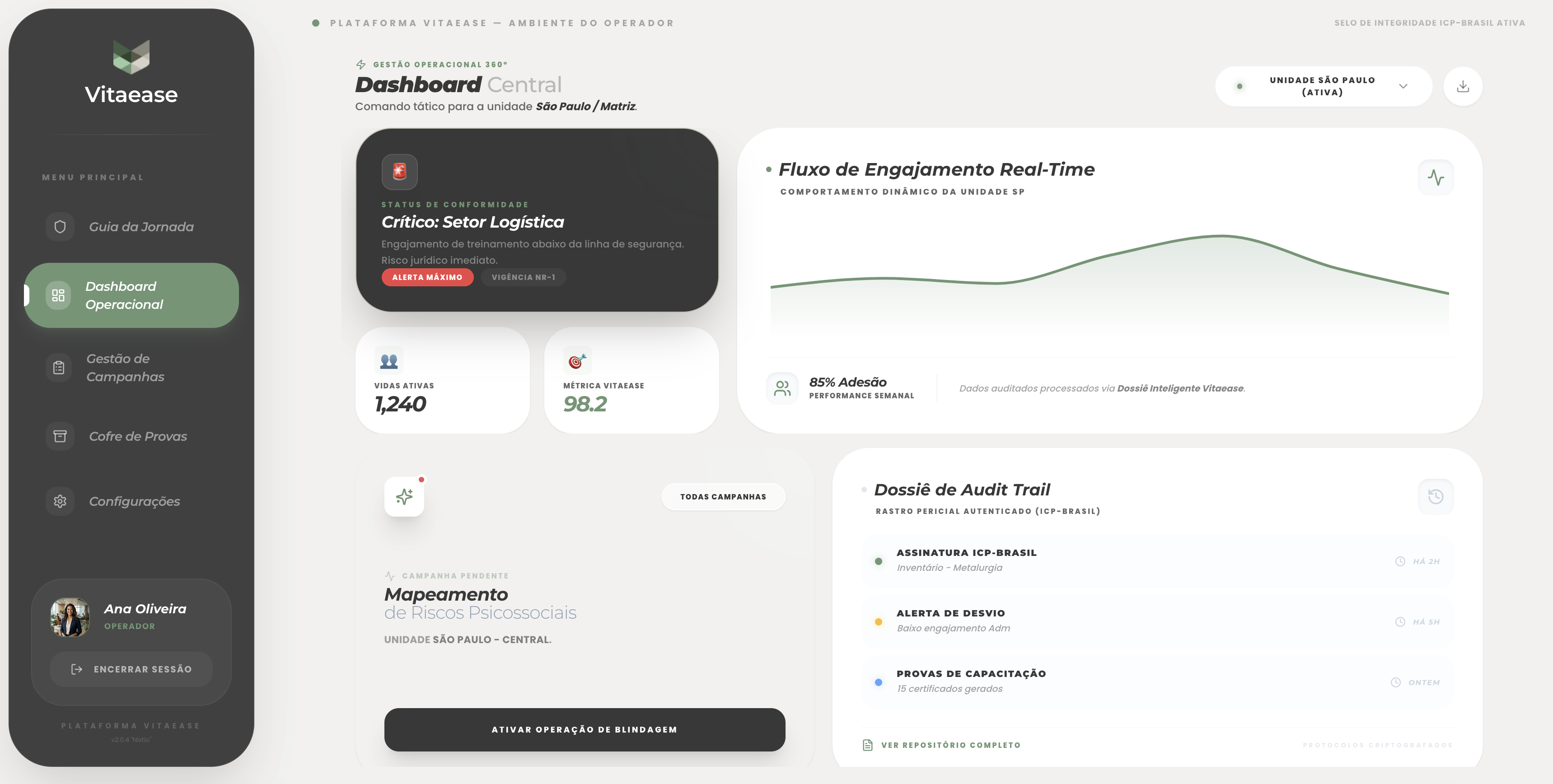Open the waveform icon on Fluxo de Engajamento
Image resolution: width=1553 pixels, height=784 pixels.
click(1436, 177)
